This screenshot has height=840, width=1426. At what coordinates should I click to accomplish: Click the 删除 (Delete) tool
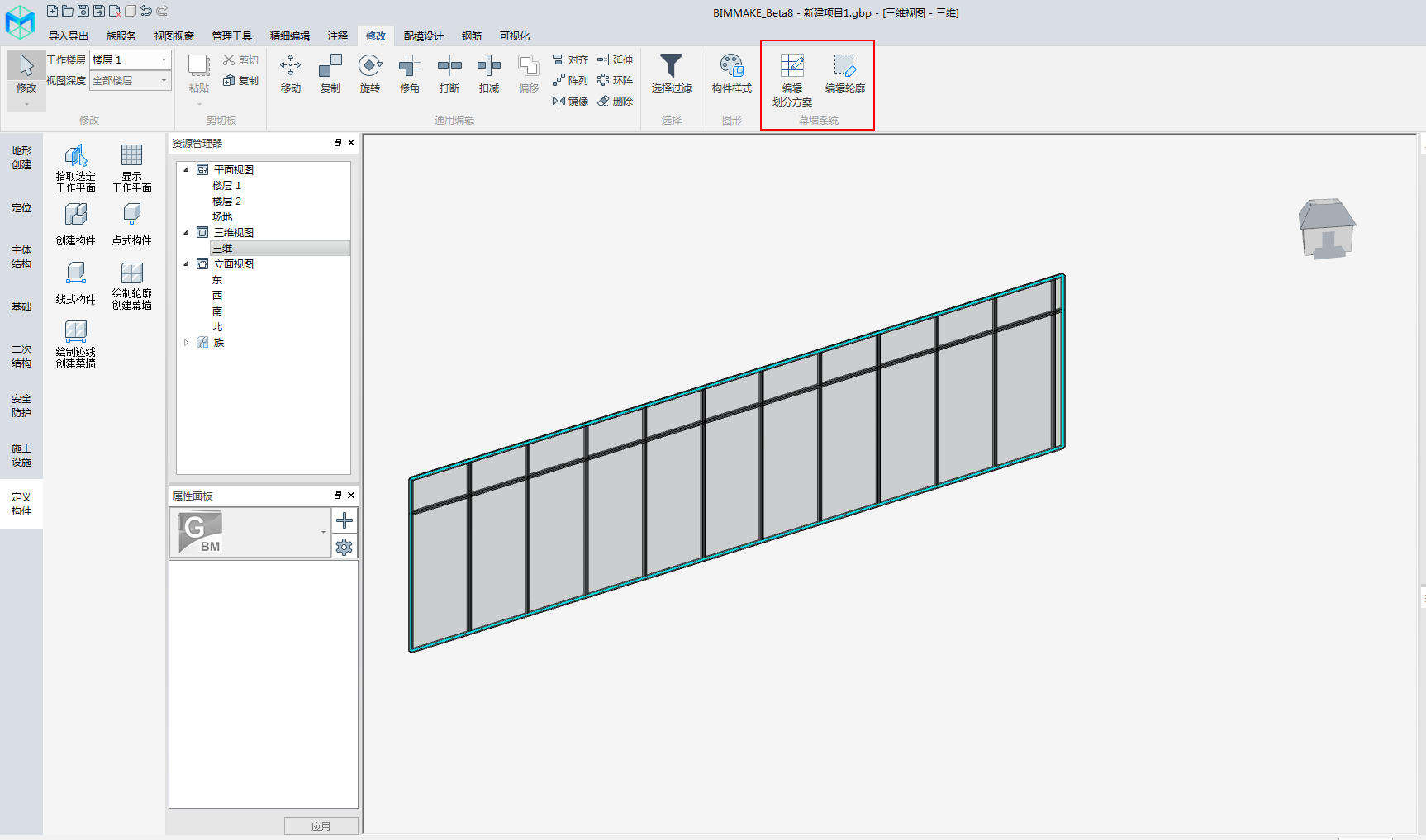[616, 102]
